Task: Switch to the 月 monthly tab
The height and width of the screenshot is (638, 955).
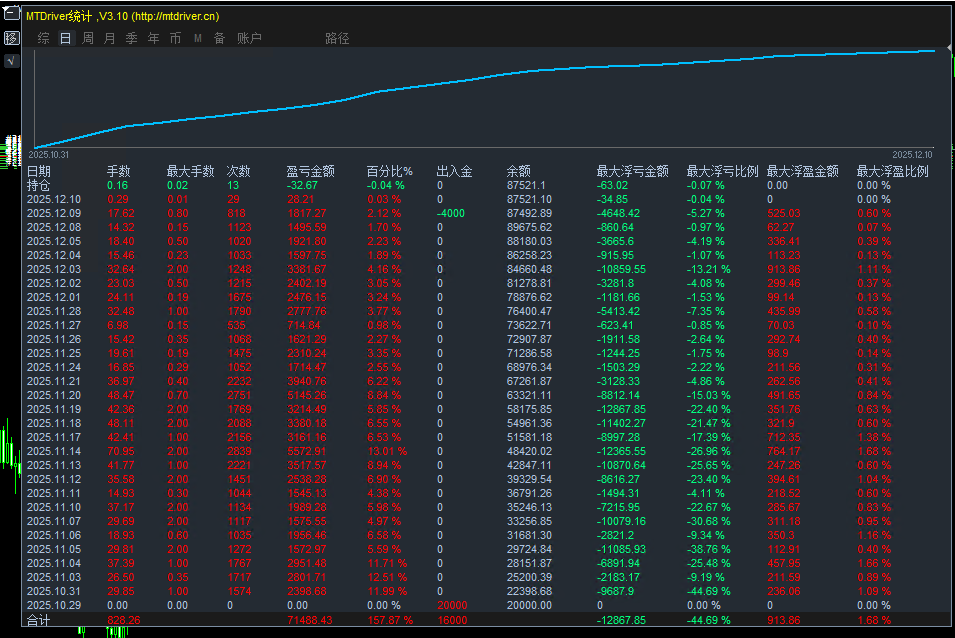Action: click(109, 38)
